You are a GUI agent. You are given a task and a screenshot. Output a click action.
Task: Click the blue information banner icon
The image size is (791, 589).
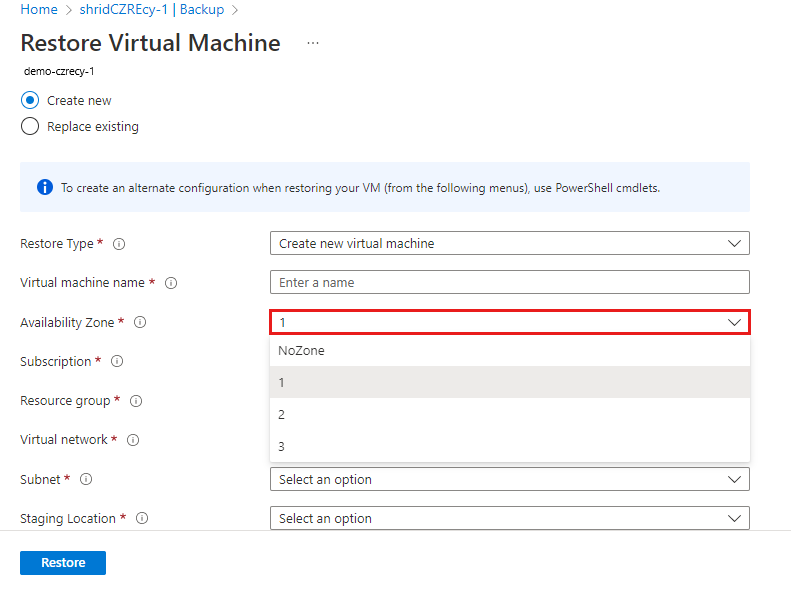pos(45,187)
